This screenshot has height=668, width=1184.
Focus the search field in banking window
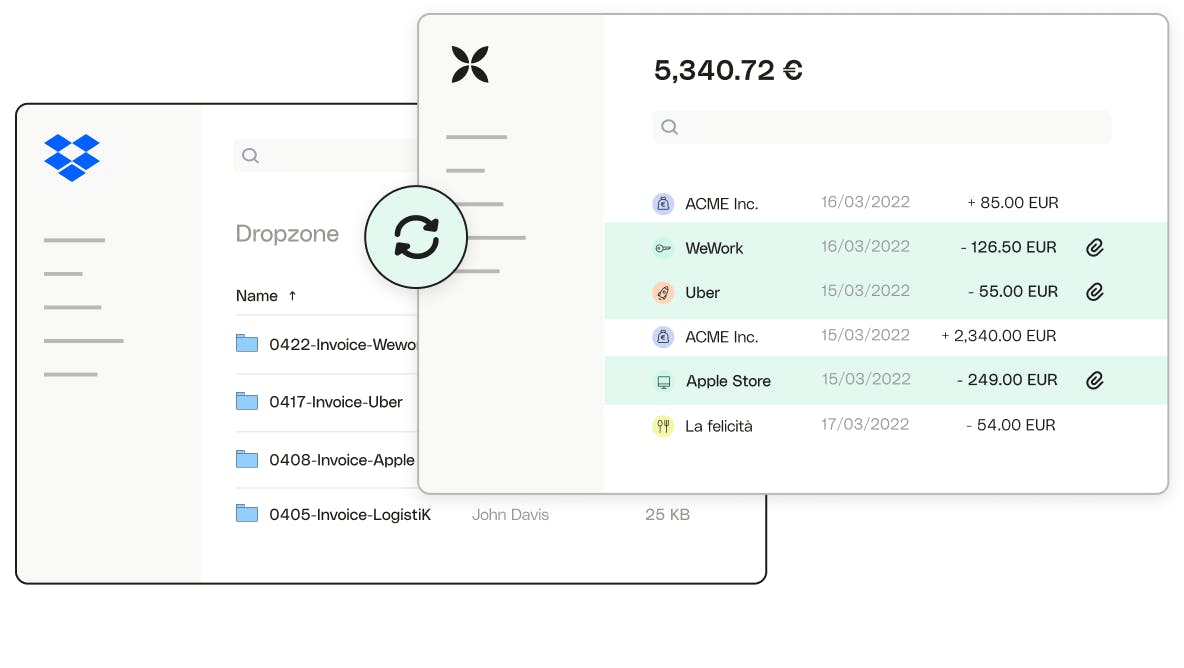pos(882,127)
